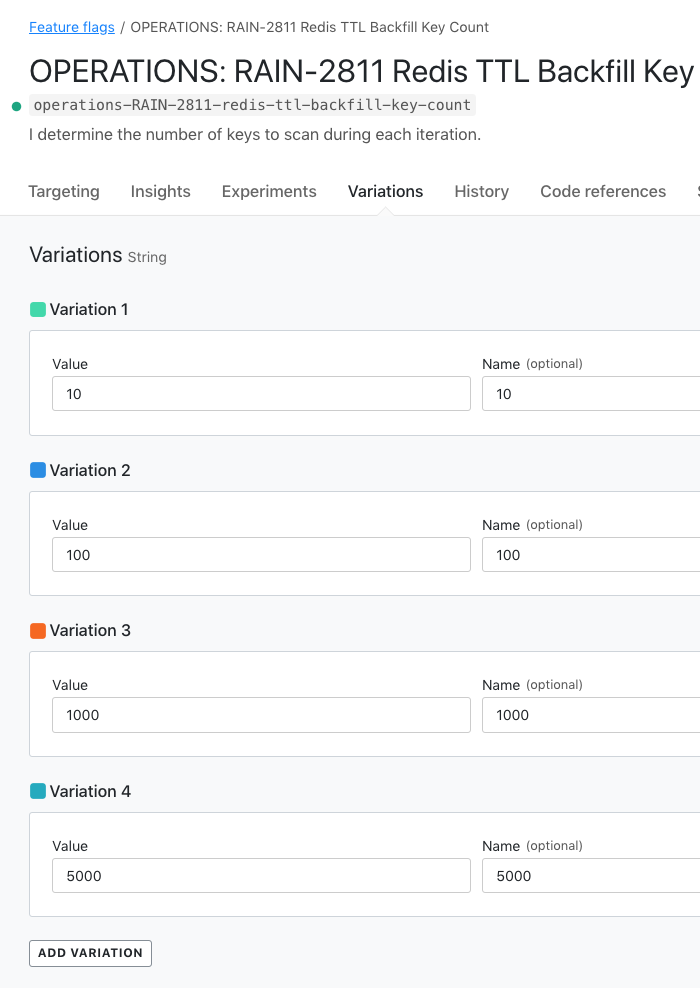This screenshot has width=700, height=988.
Task: Click the green Variation 1 color swatch
Action: 37,309
